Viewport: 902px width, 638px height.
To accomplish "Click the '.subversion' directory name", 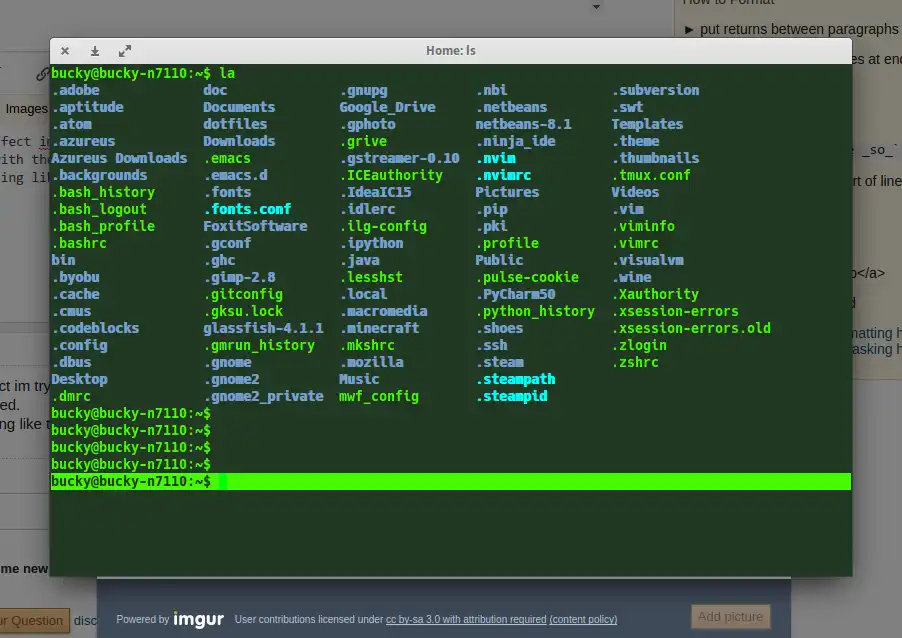I will coord(656,90).
